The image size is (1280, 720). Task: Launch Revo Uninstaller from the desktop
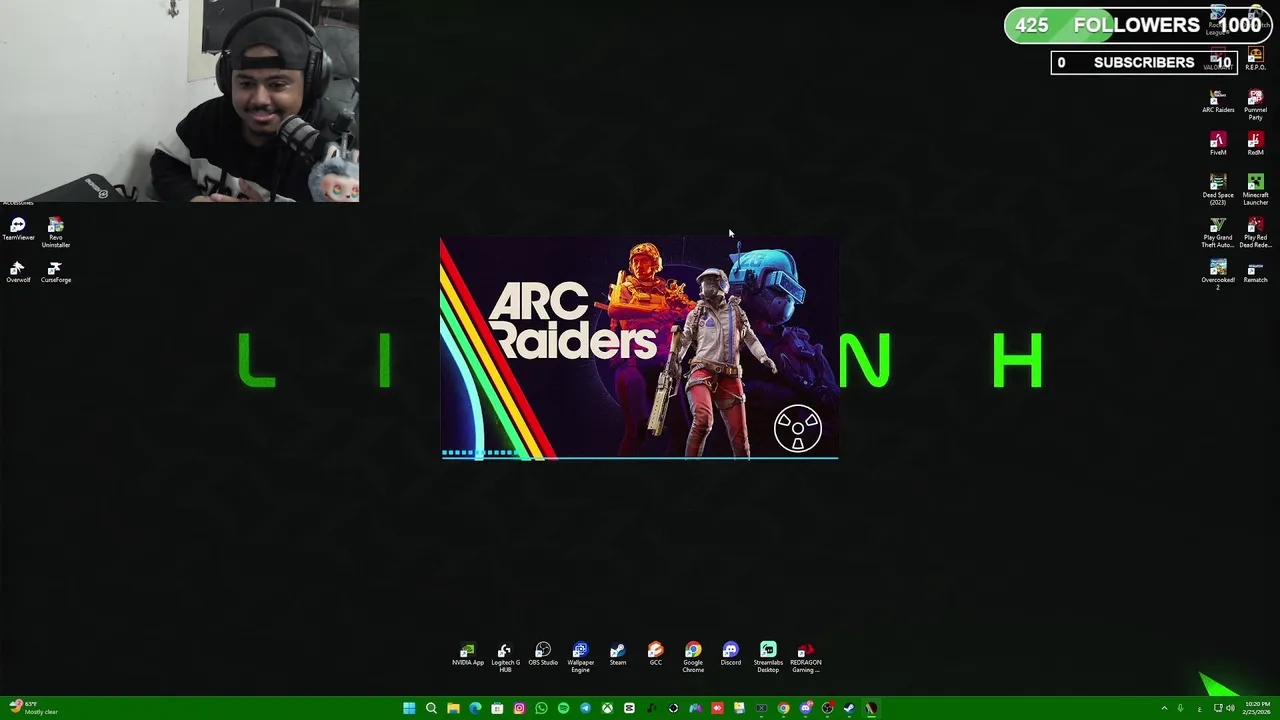pyautogui.click(x=55, y=233)
